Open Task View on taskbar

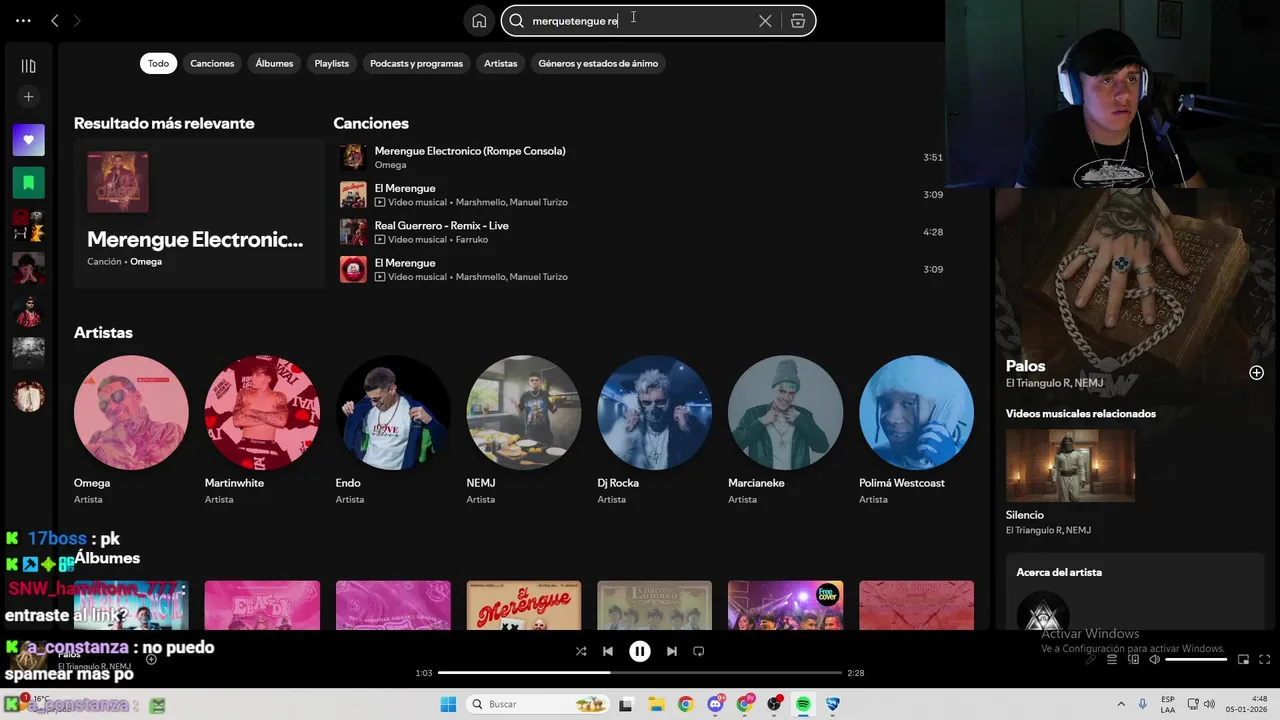tap(626, 705)
